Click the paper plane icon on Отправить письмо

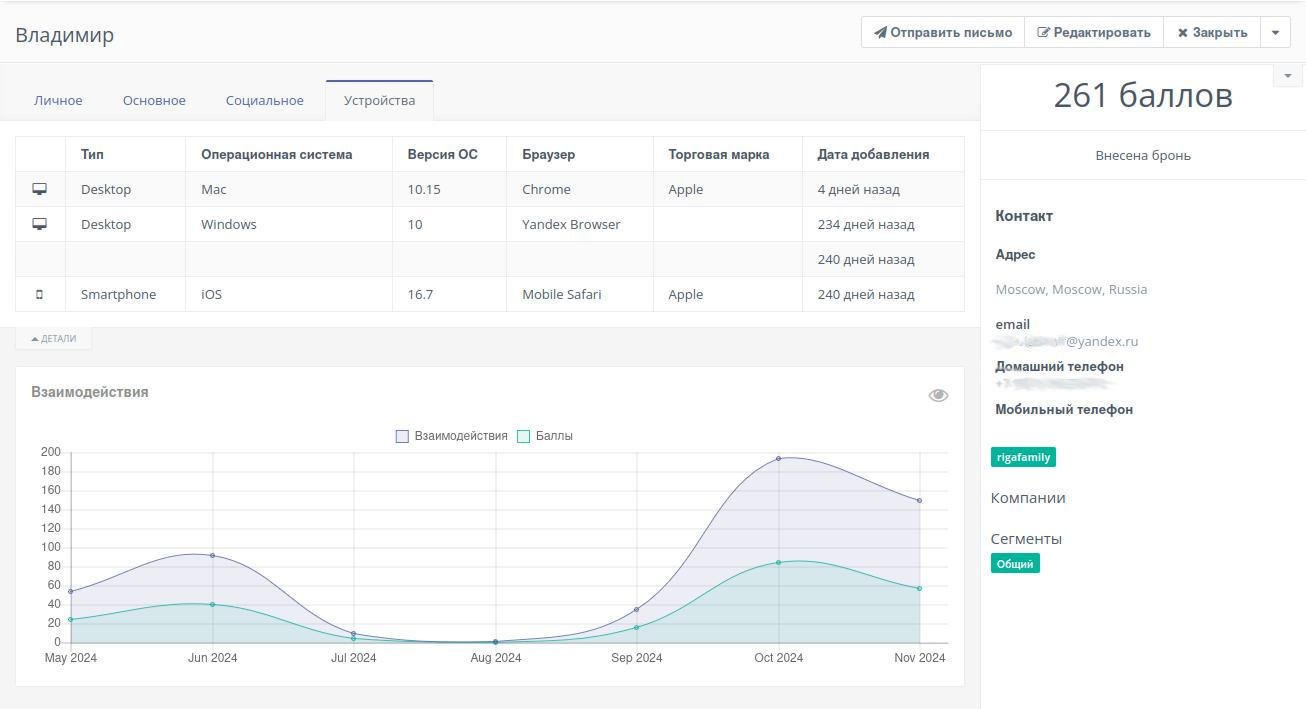coord(880,32)
